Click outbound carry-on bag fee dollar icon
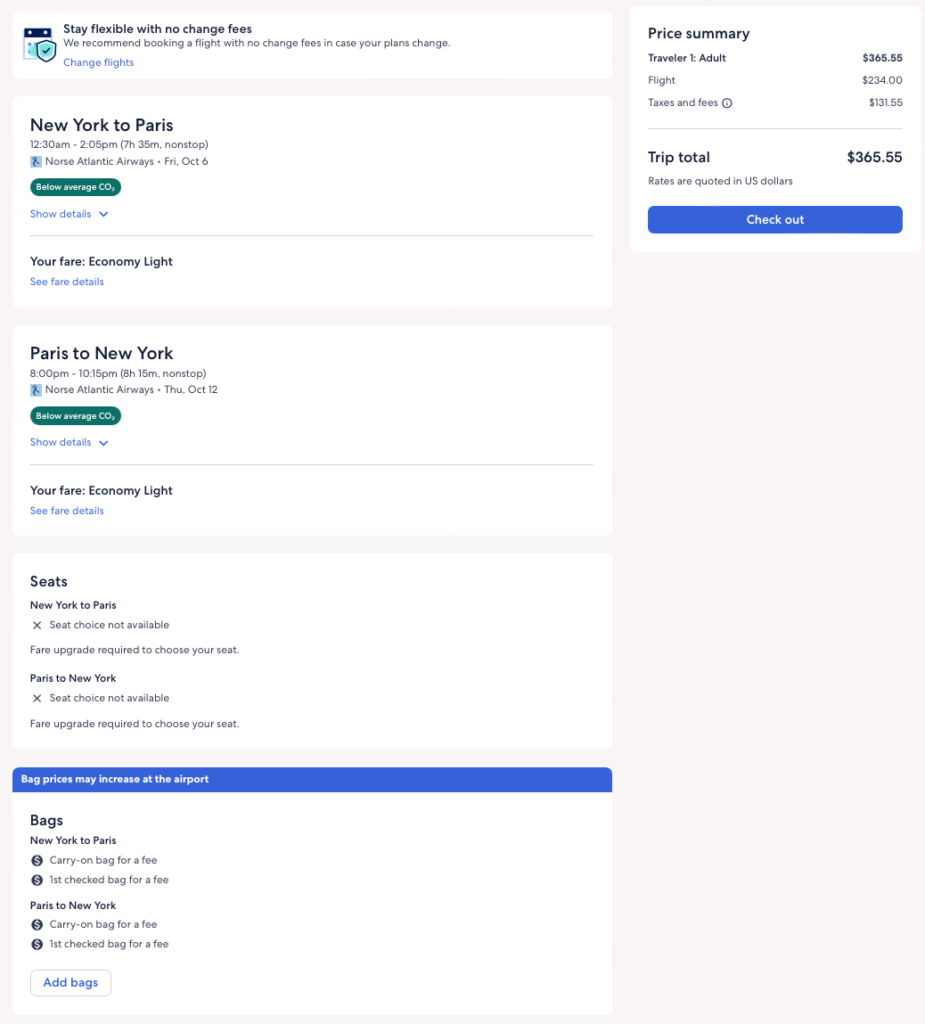The width and height of the screenshot is (925, 1024). point(37,860)
